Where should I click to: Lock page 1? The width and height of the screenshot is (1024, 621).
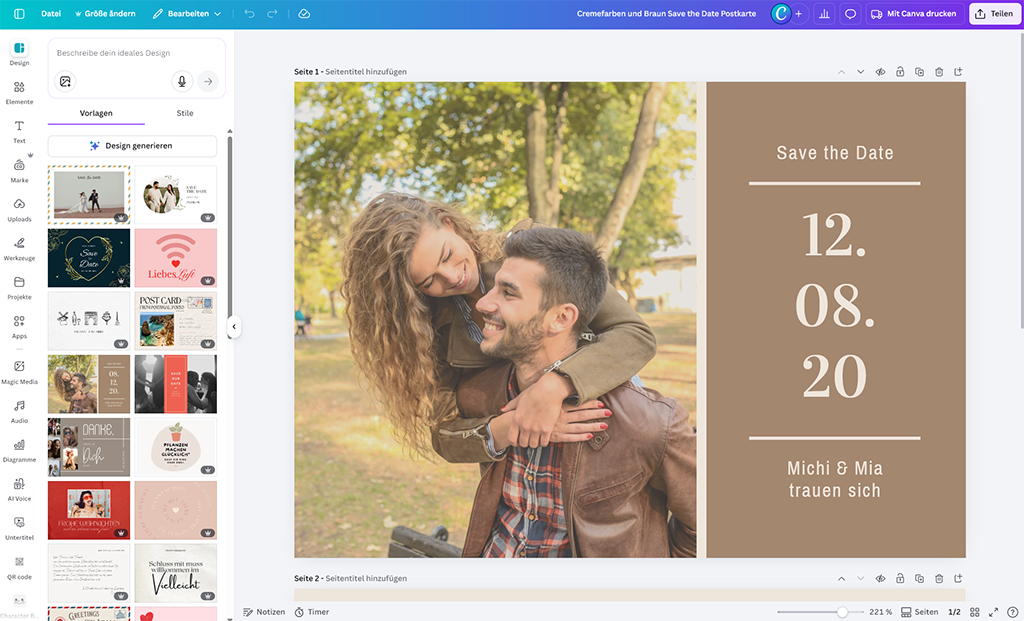click(x=900, y=72)
